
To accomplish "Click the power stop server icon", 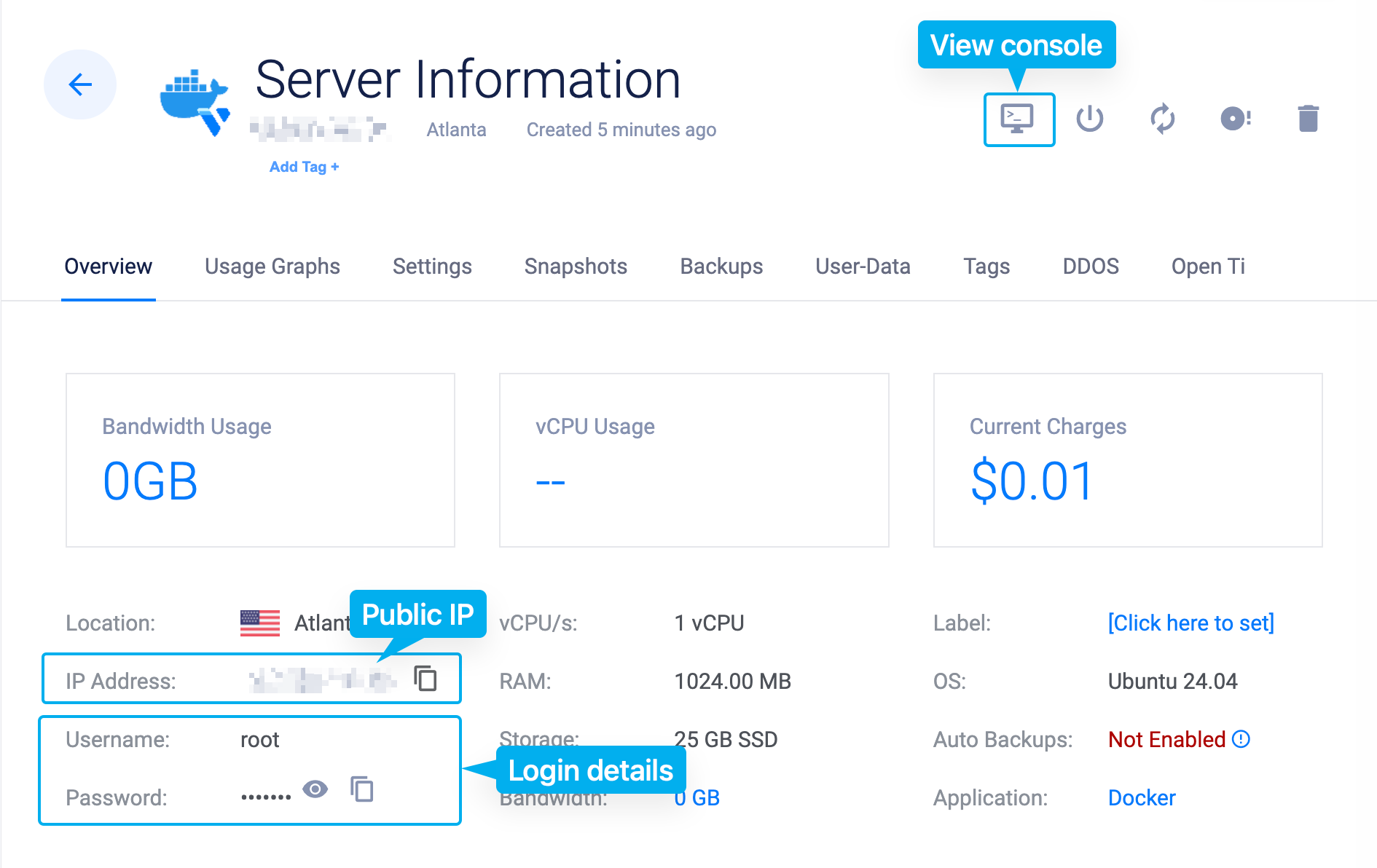I will tap(1089, 119).
